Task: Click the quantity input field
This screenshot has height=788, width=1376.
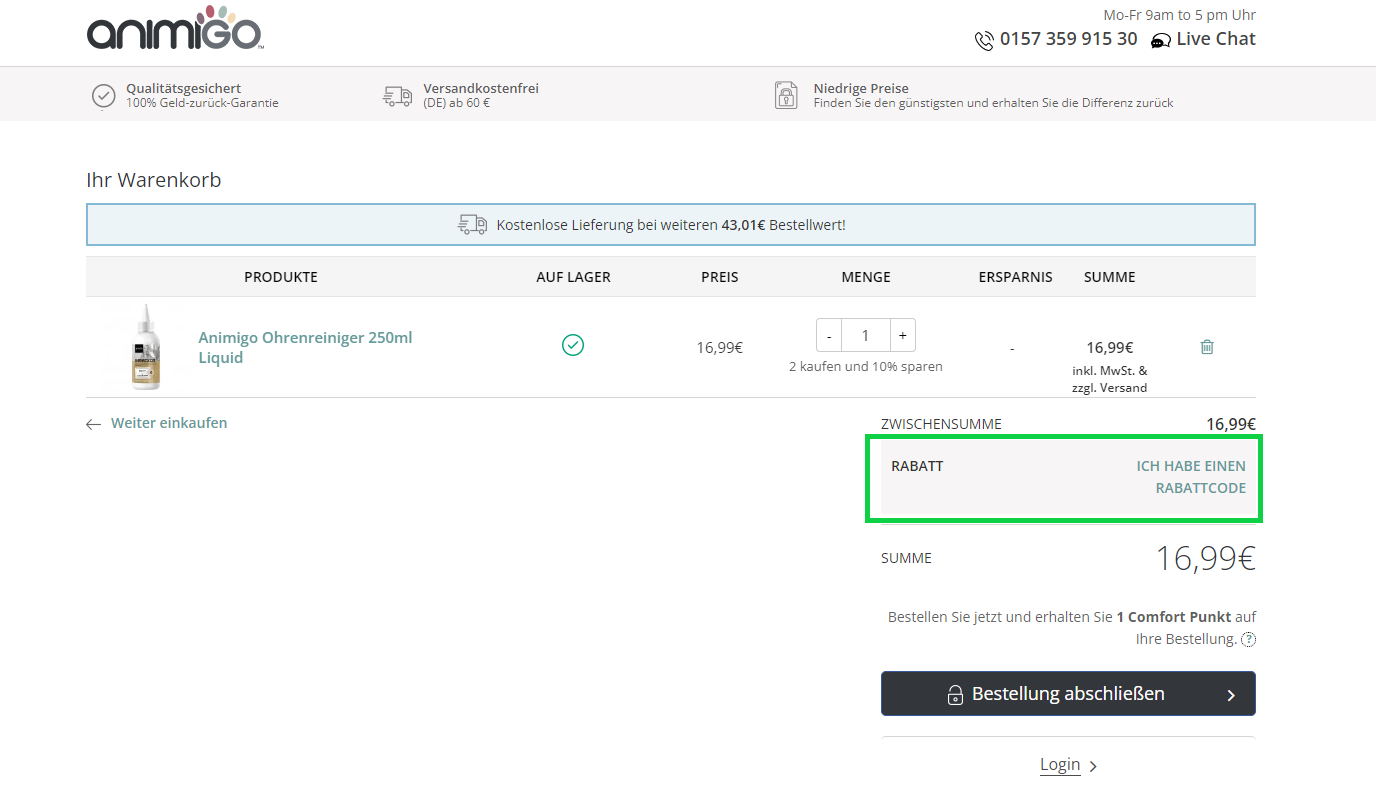Action: tap(866, 336)
